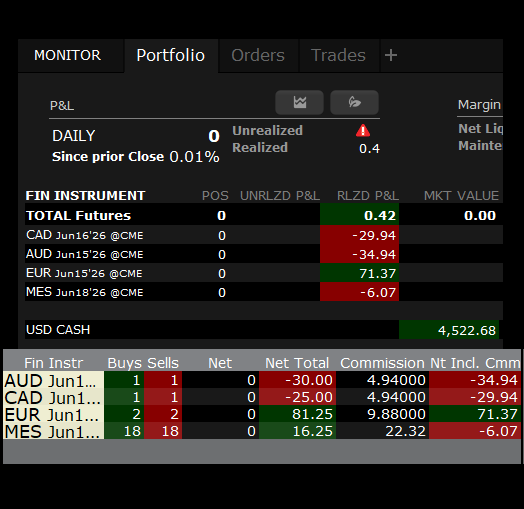Screen dimensions: 524x509
Task: Select the AUD Jun15'26 @CME row
Action: [x=264, y=254]
